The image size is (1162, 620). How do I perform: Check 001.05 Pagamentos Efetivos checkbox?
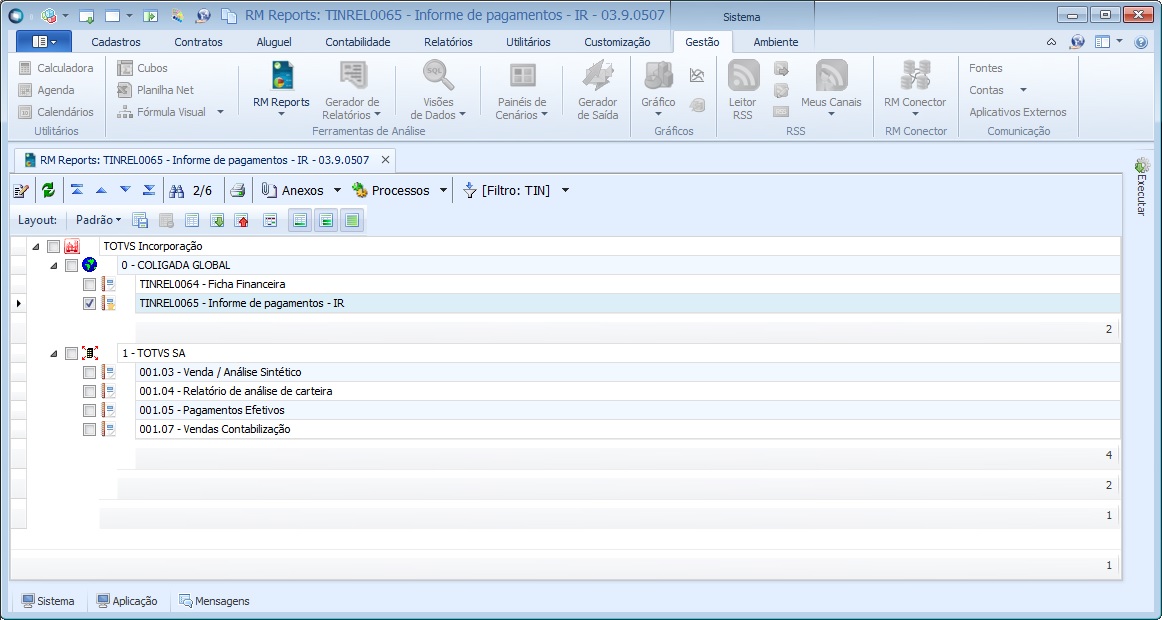point(90,410)
